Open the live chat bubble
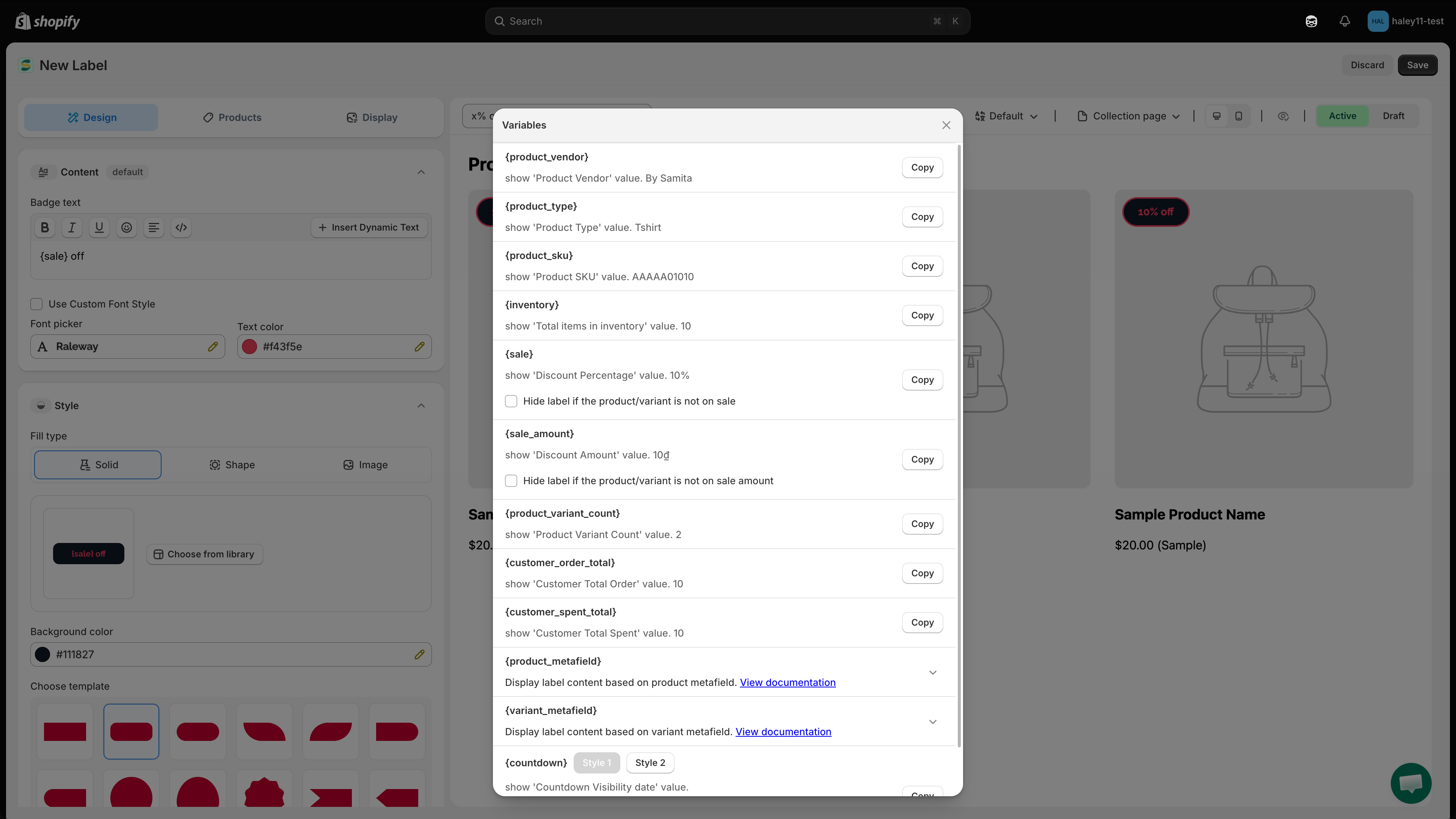This screenshot has width=1456, height=819. 1411,783
